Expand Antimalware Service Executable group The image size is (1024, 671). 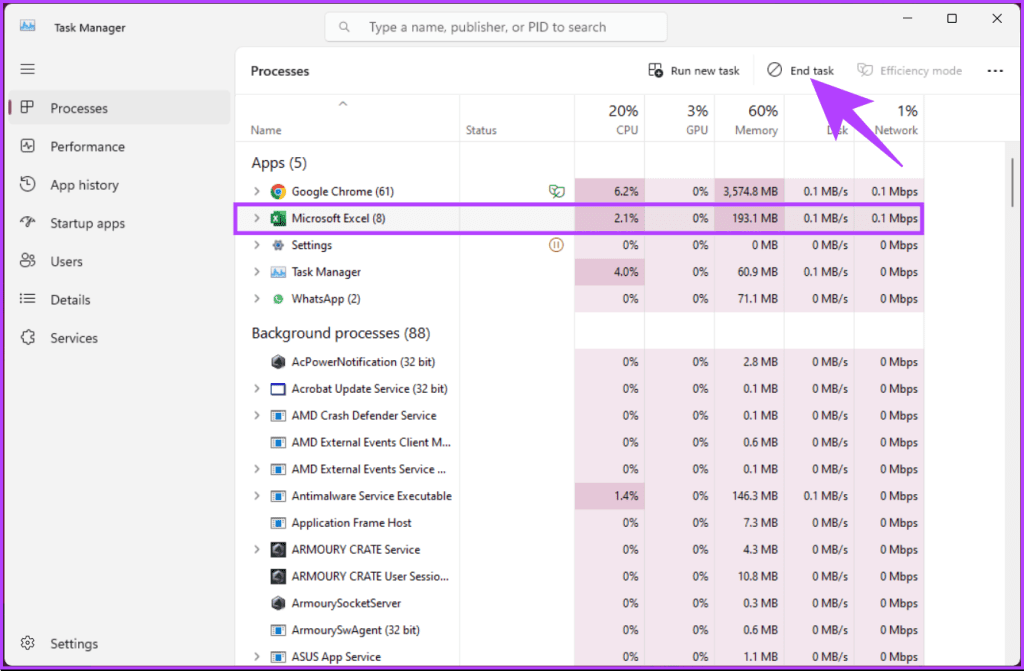[257, 496]
